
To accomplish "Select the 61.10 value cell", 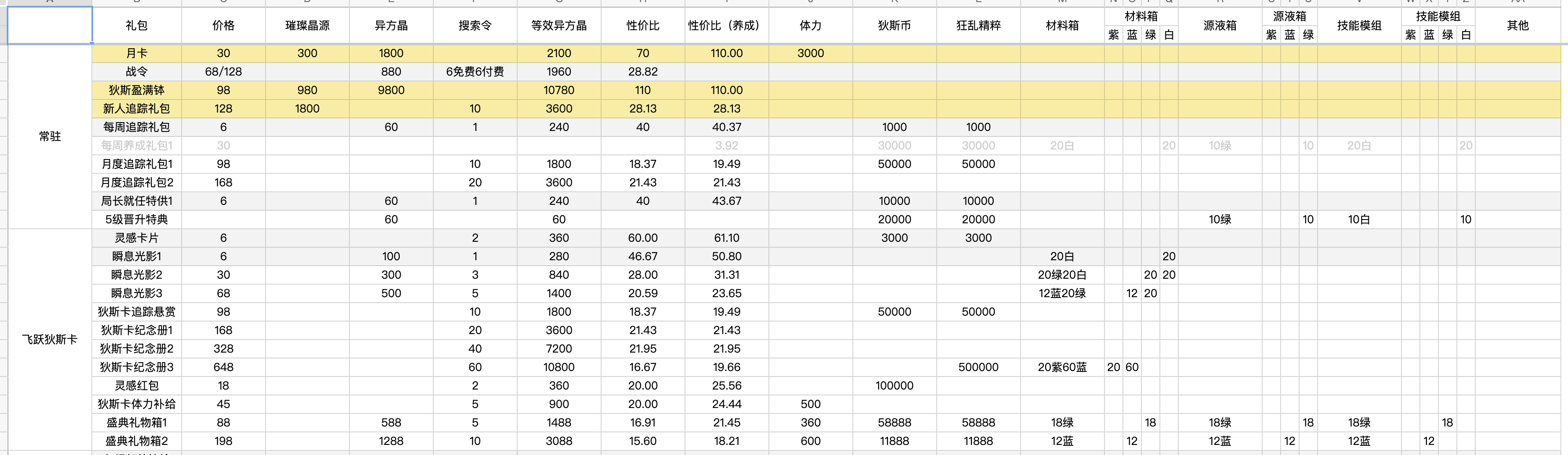I will point(727,238).
